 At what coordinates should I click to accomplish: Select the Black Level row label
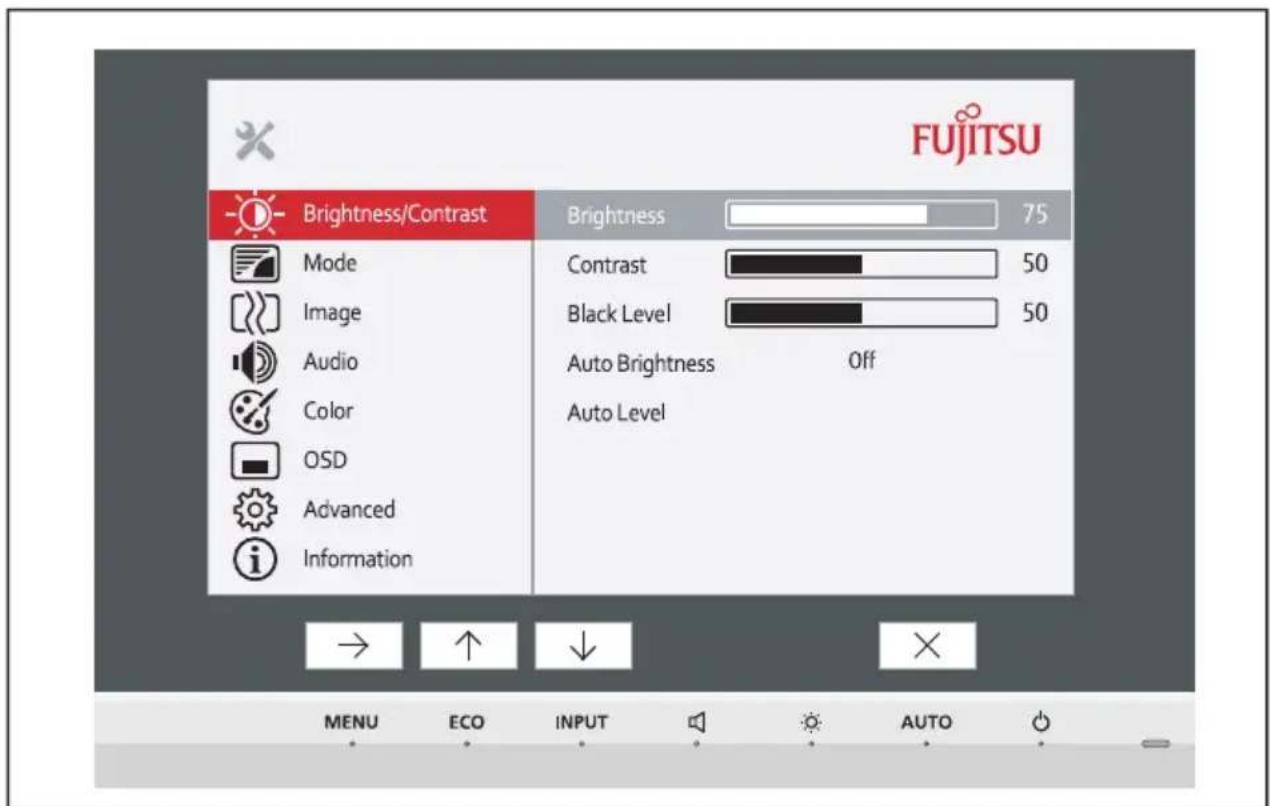click(x=619, y=314)
